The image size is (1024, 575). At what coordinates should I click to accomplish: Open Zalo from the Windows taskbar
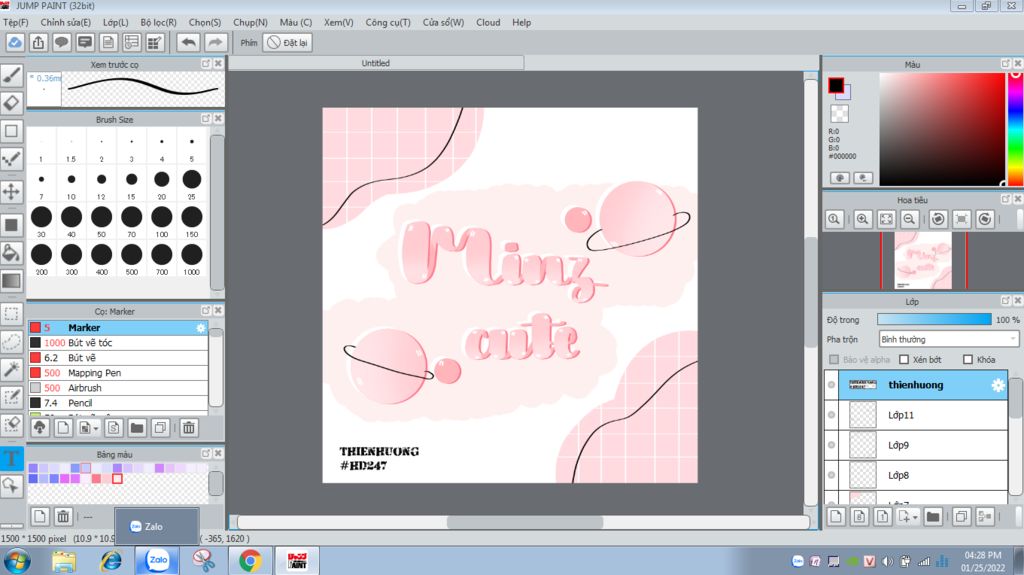[158, 561]
